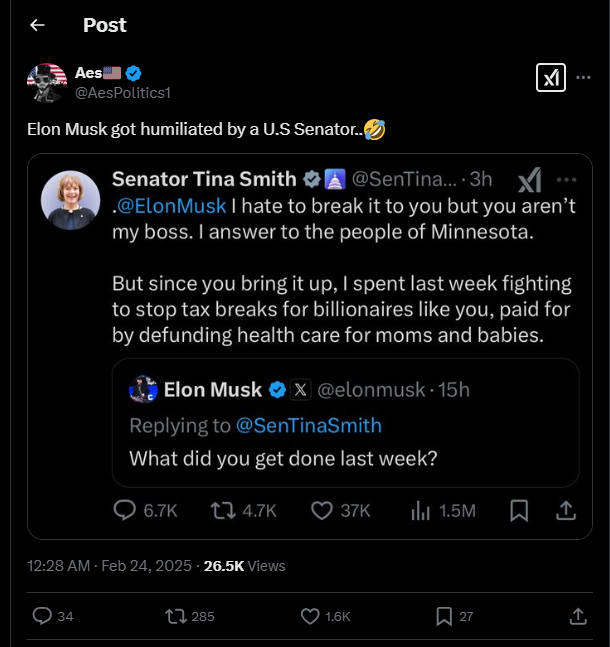
Task: Click the back arrow next to Post
Action: pyautogui.click(x=37, y=25)
